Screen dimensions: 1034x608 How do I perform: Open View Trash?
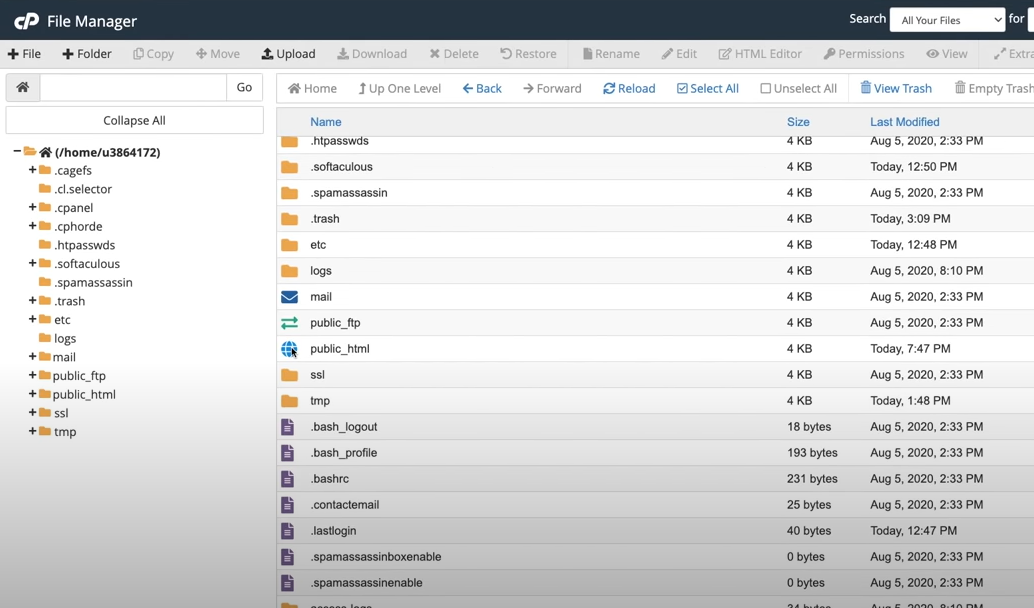(x=895, y=88)
